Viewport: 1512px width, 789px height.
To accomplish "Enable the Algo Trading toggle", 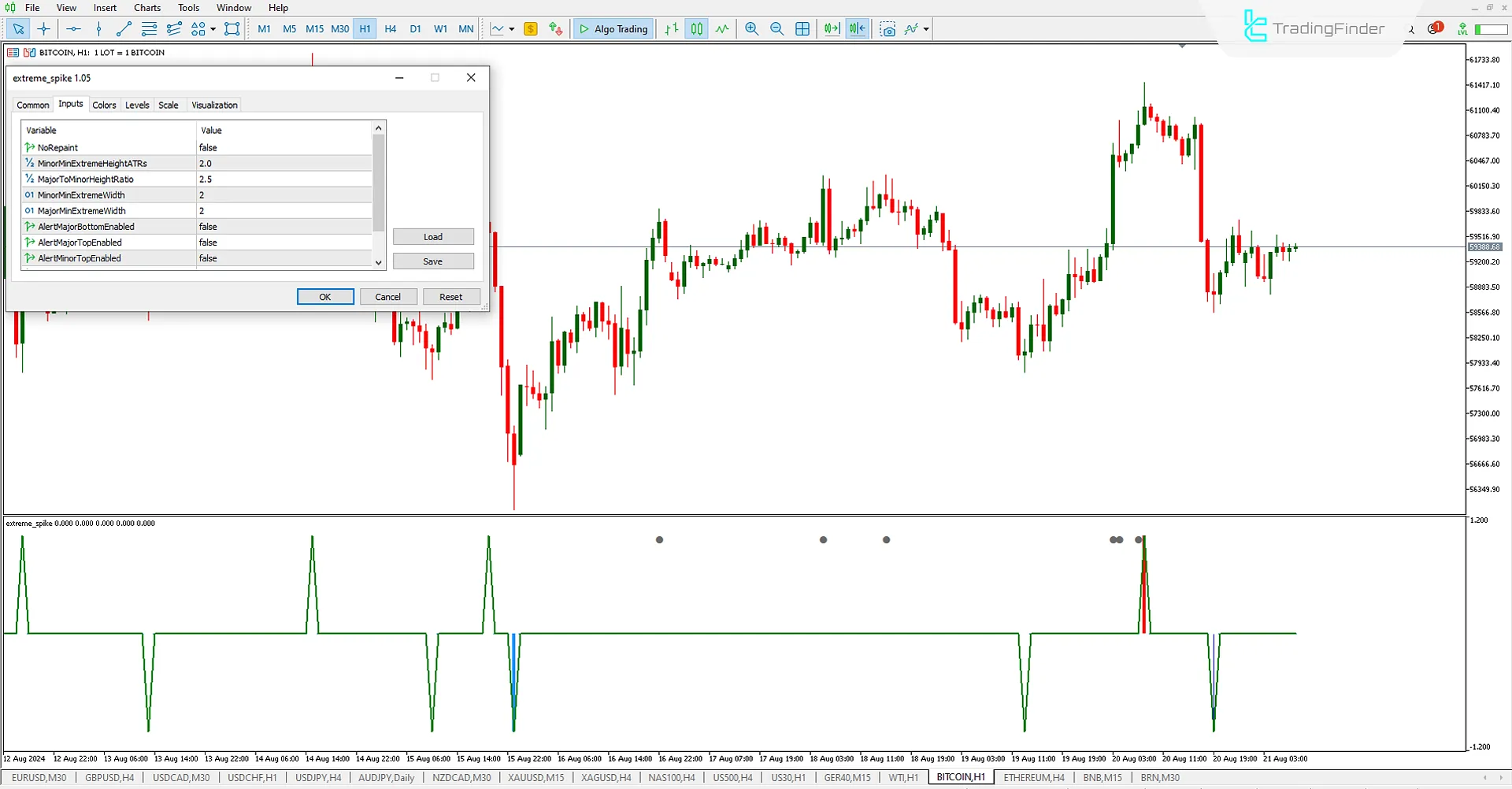I will [613, 29].
